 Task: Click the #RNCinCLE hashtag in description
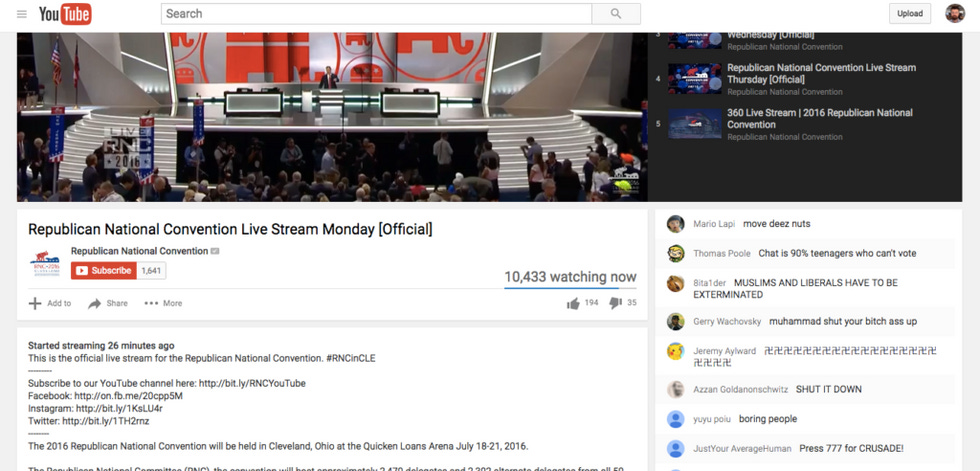pos(351,359)
